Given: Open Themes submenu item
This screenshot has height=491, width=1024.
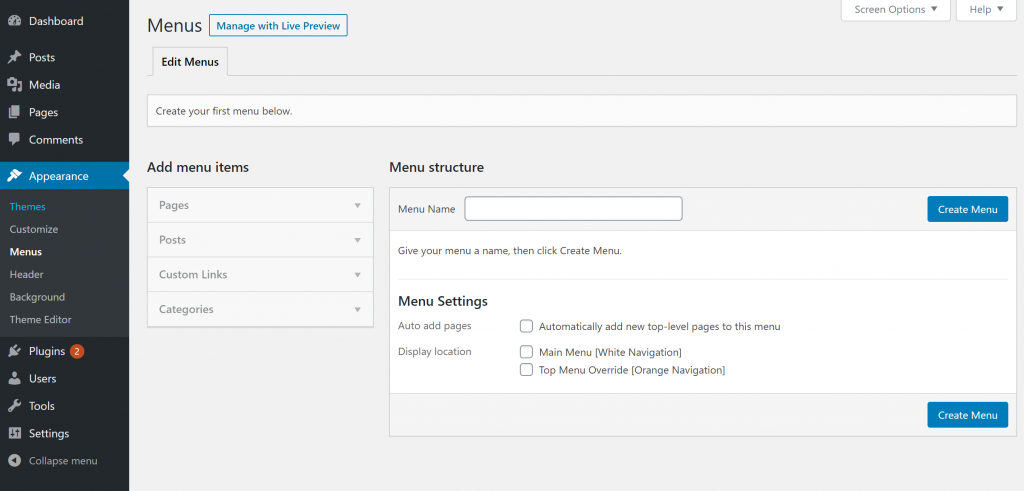Looking at the screenshot, I should tap(27, 206).
